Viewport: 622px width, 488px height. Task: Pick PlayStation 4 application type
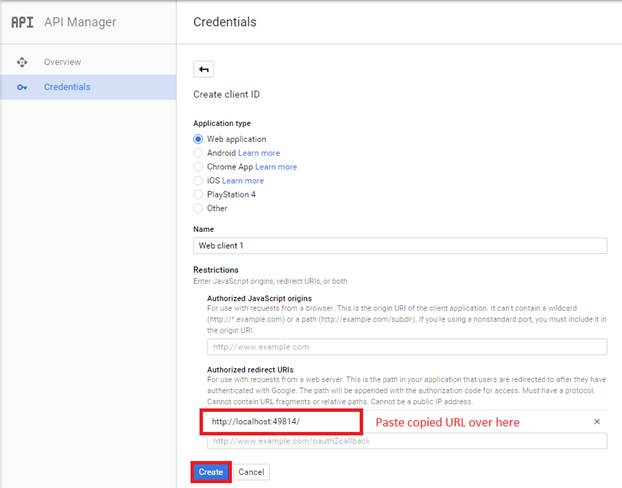(x=198, y=195)
